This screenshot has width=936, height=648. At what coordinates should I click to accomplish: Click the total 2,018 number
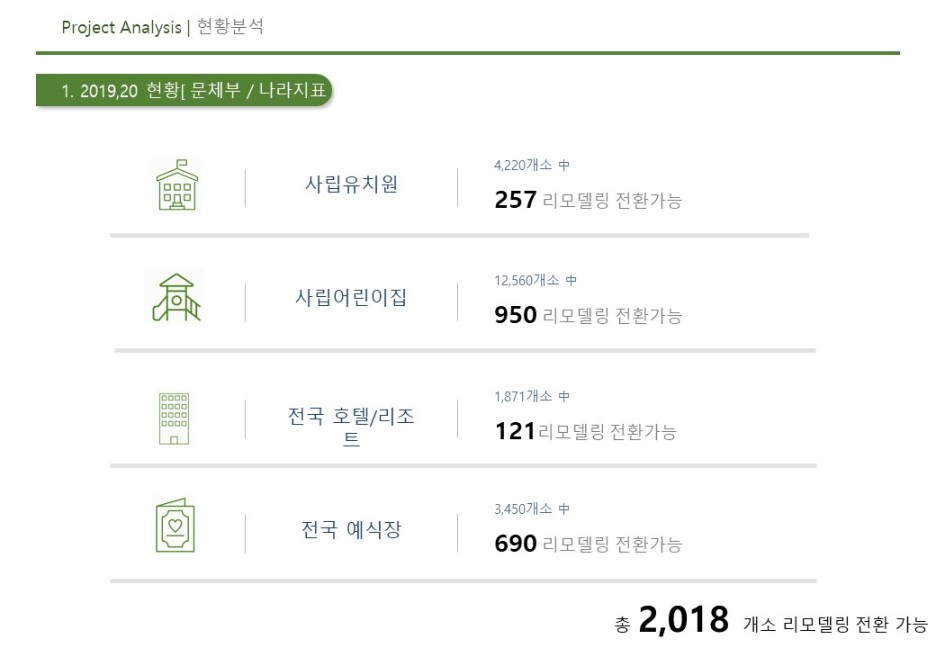click(x=683, y=619)
